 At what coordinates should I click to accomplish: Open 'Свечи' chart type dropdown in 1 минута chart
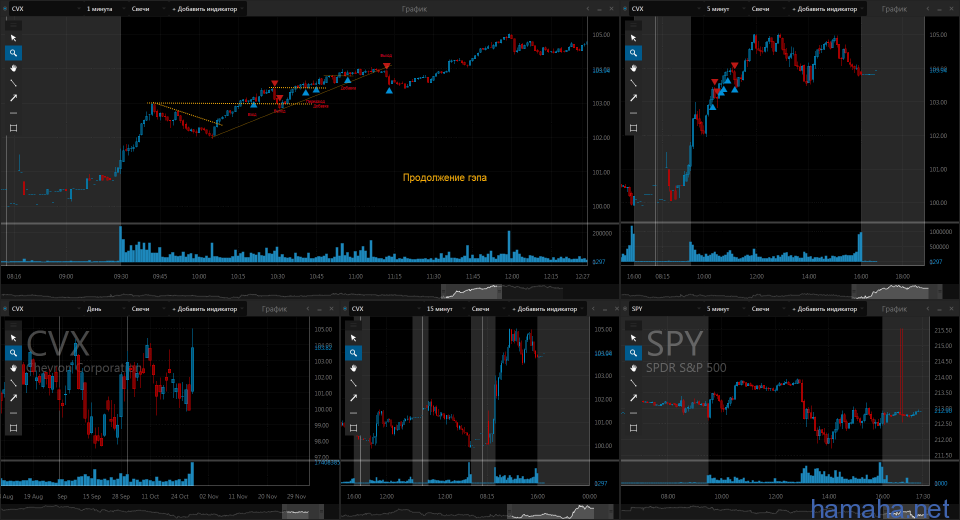point(147,9)
